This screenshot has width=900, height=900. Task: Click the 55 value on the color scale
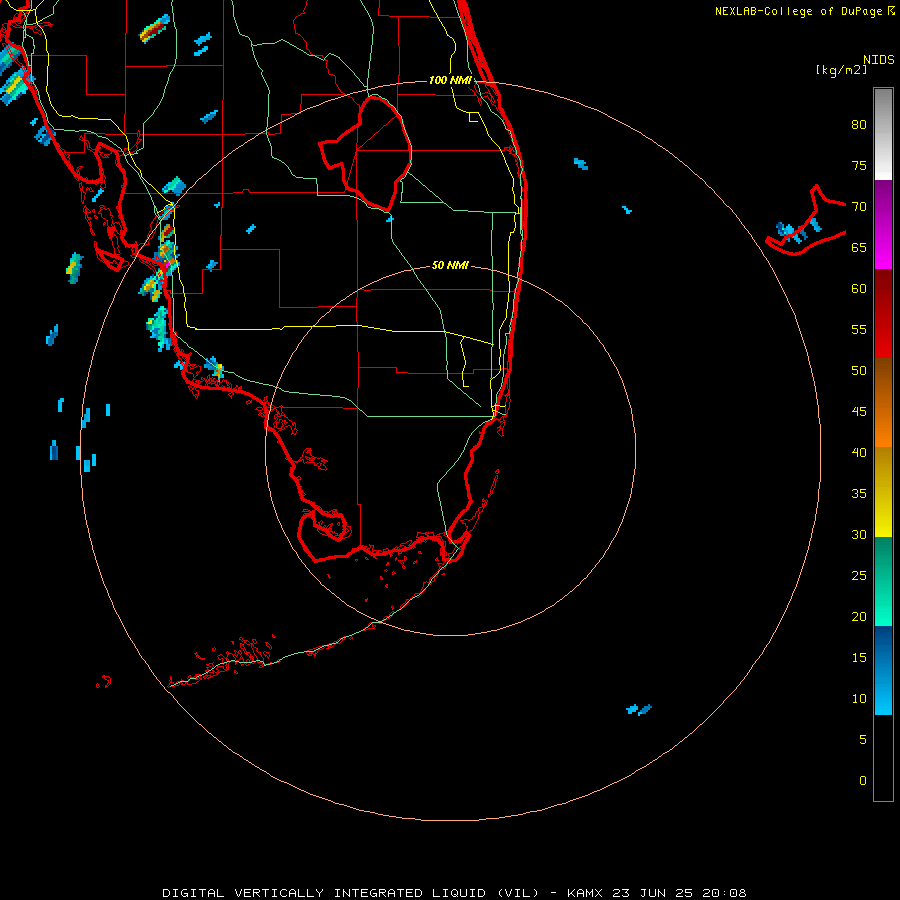(x=859, y=329)
